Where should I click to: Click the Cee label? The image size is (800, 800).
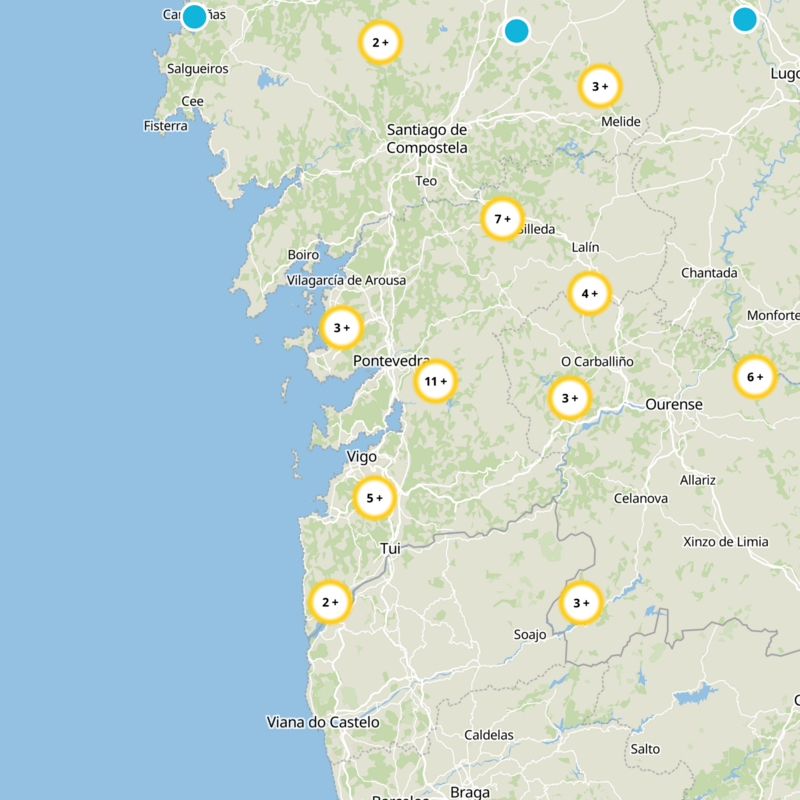[x=192, y=102]
